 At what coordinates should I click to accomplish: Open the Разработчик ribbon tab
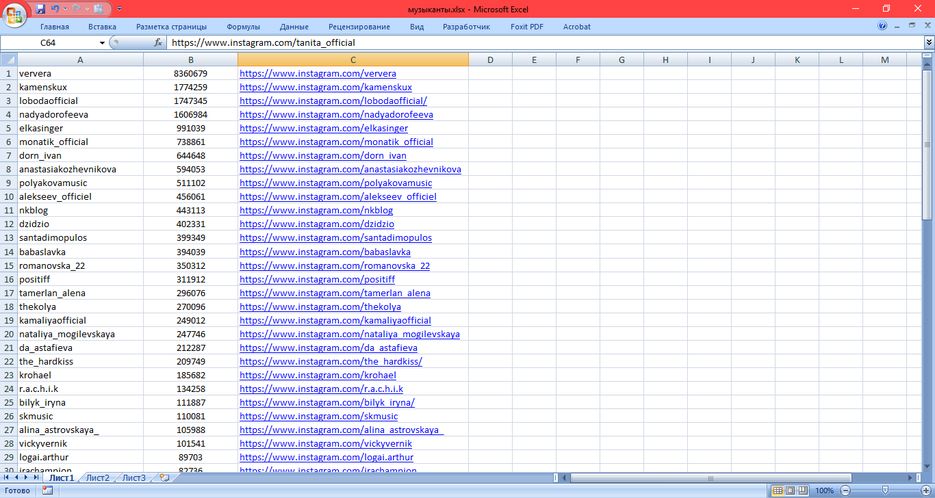pyautogui.click(x=466, y=27)
